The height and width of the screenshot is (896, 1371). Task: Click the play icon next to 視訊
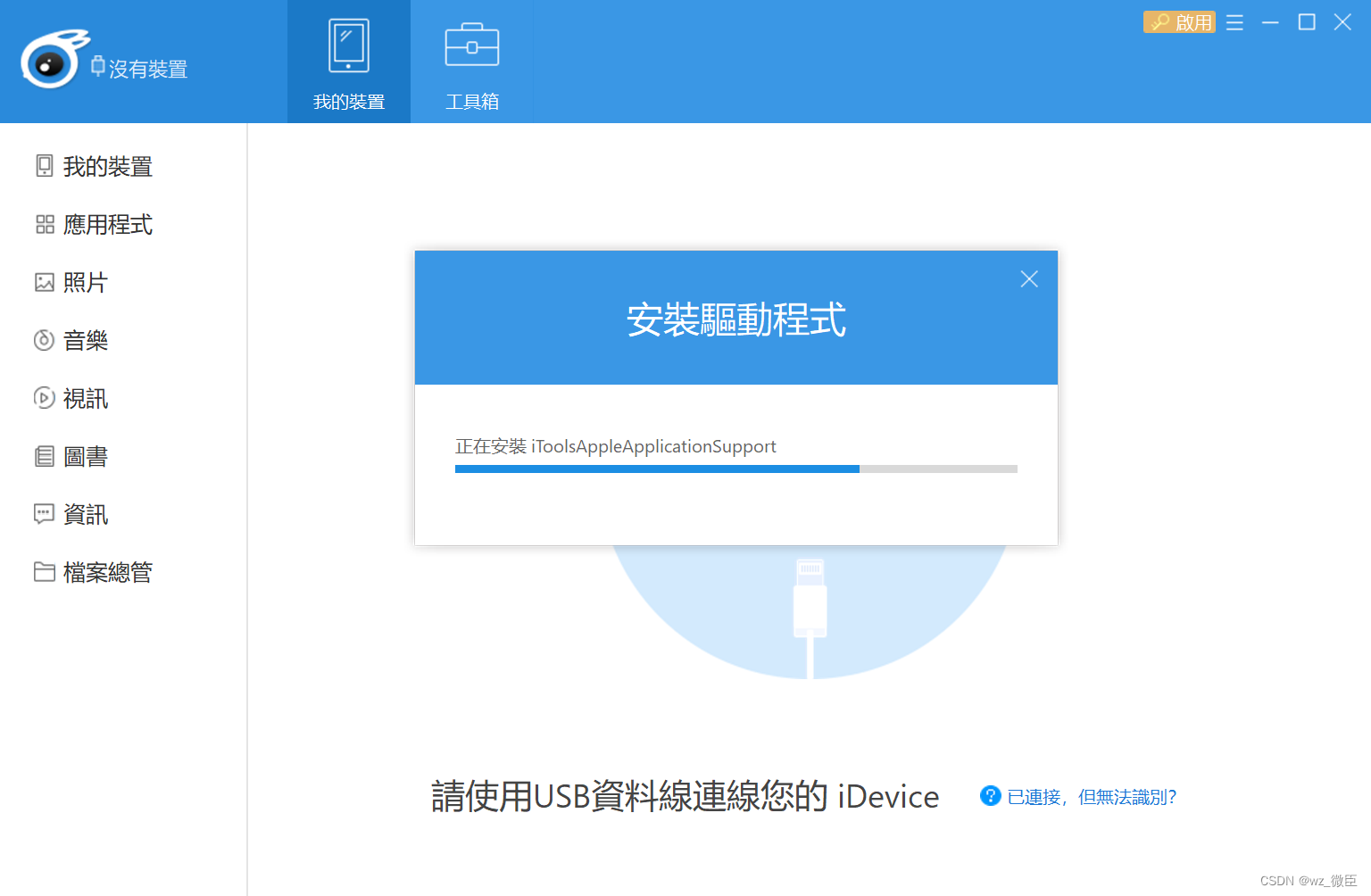point(45,398)
